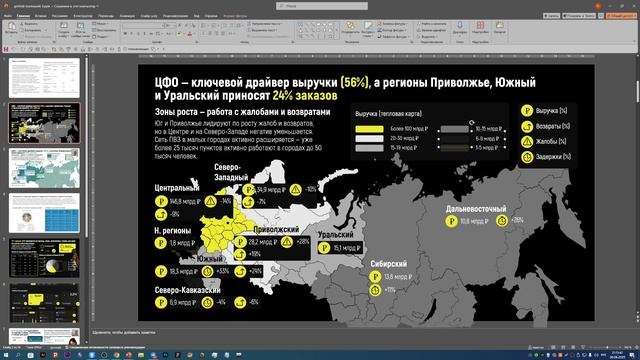Click the Reset (Восстановить) slide icon
The height and width of the screenshot is (360, 640).
pyautogui.click(x=94, y=30)
